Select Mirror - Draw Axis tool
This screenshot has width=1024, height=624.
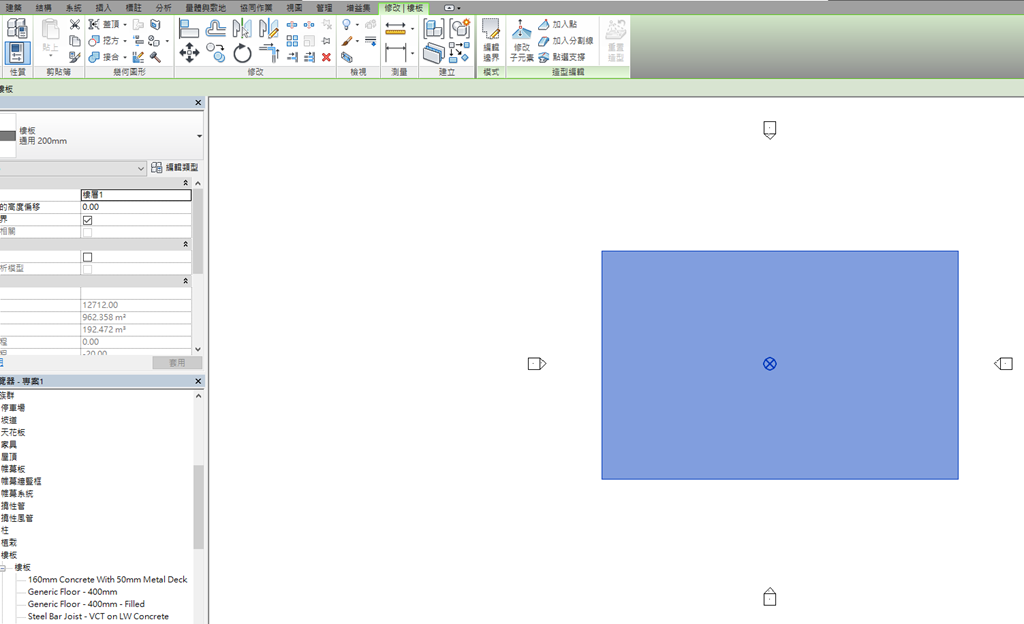tap(268, 28)
